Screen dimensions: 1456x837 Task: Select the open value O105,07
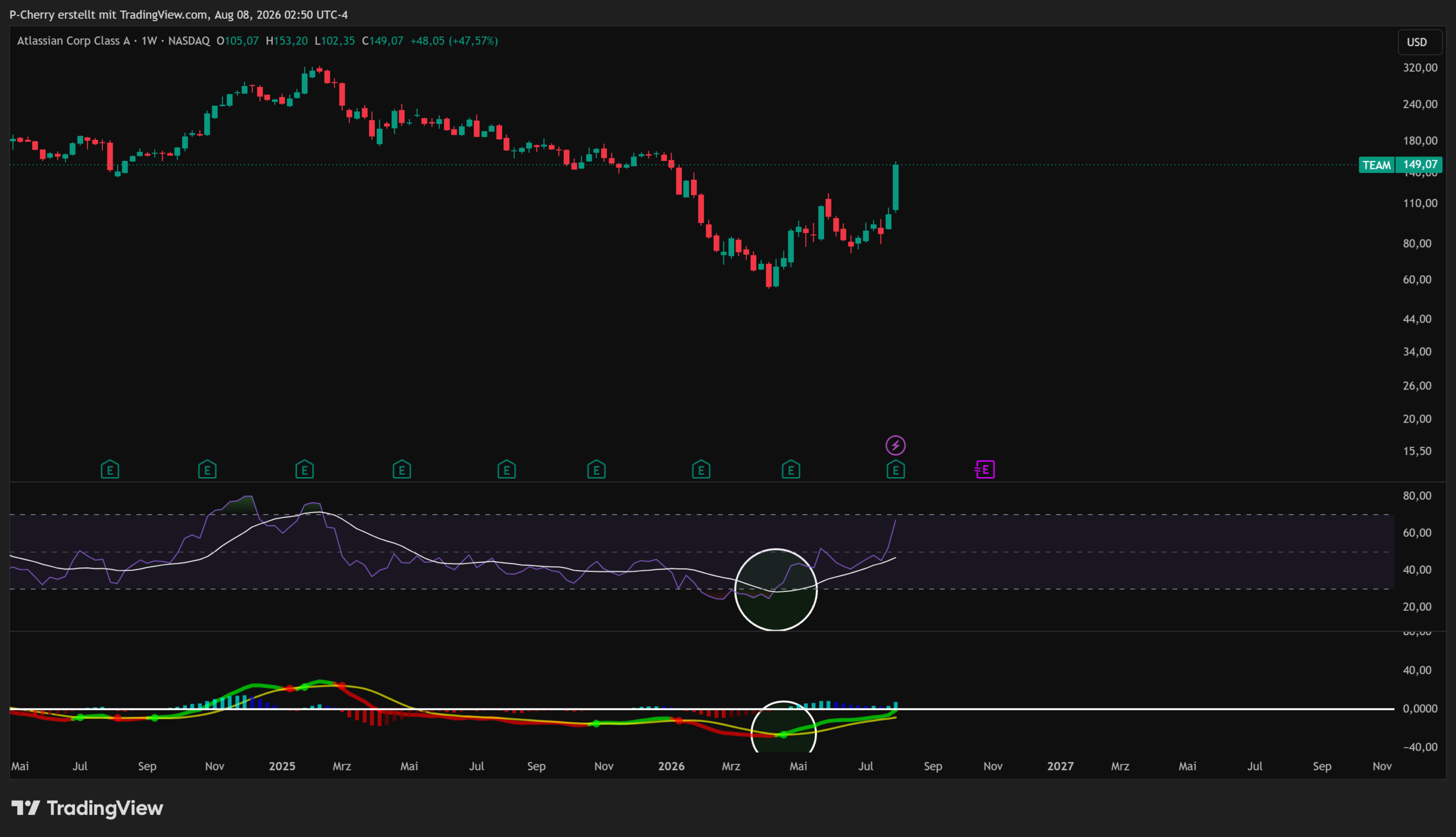[x=237, y=41]
